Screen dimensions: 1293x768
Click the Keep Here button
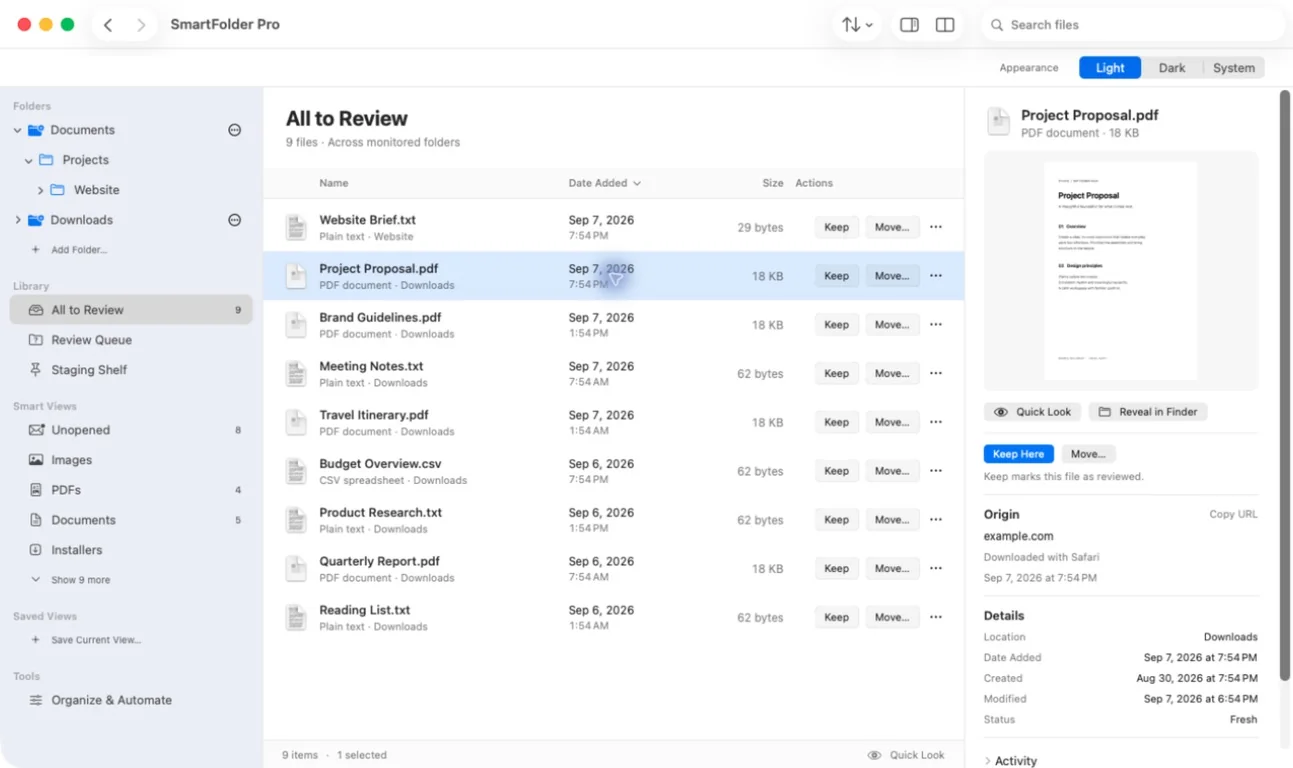1018,454
